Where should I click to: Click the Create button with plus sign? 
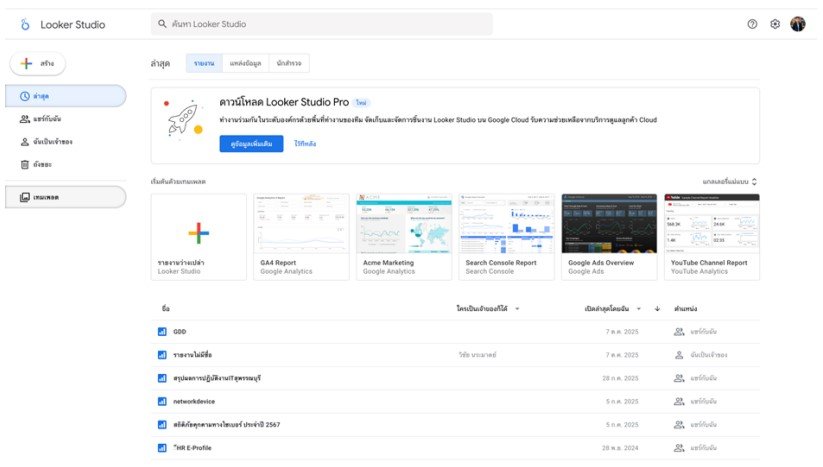(x=38, y=64)
